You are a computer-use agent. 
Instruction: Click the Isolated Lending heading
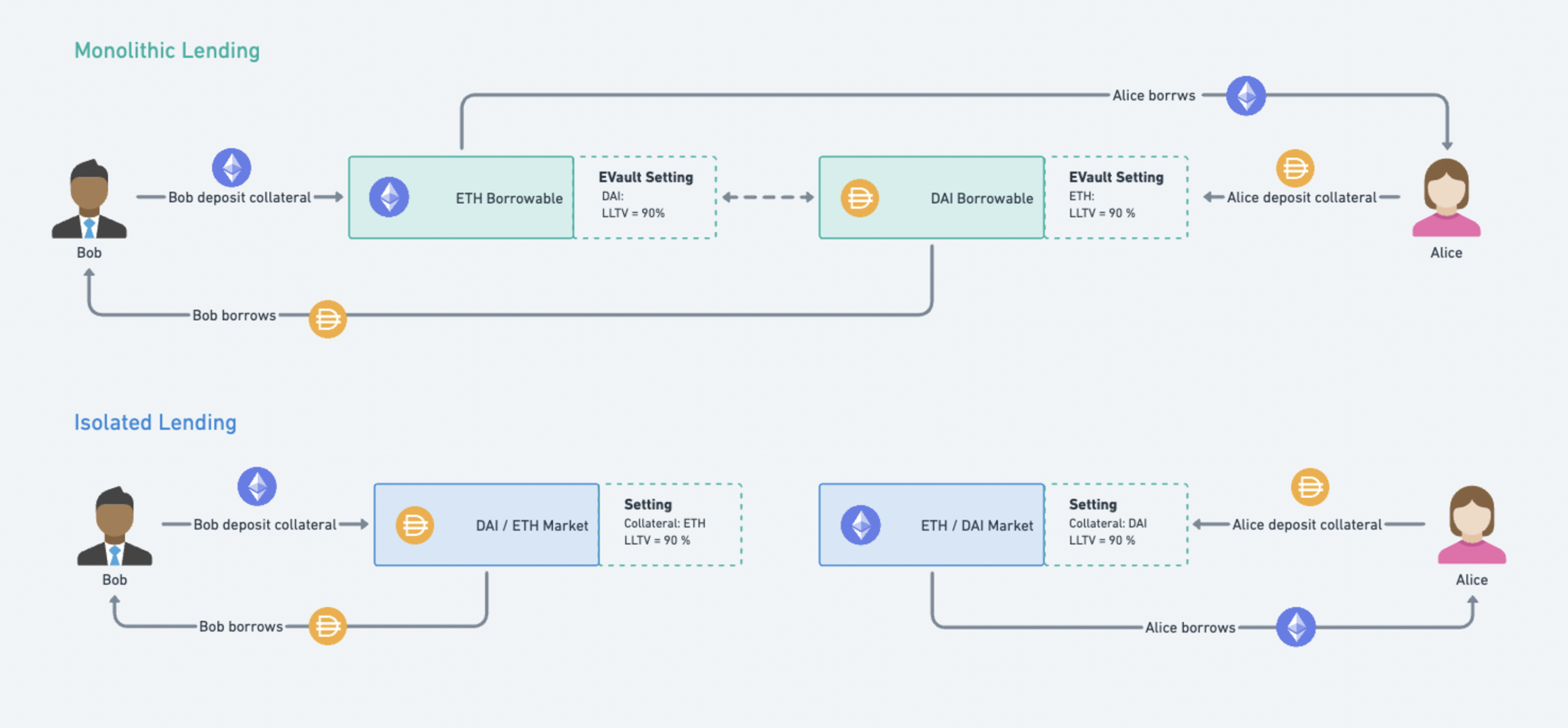click(155, 422)
